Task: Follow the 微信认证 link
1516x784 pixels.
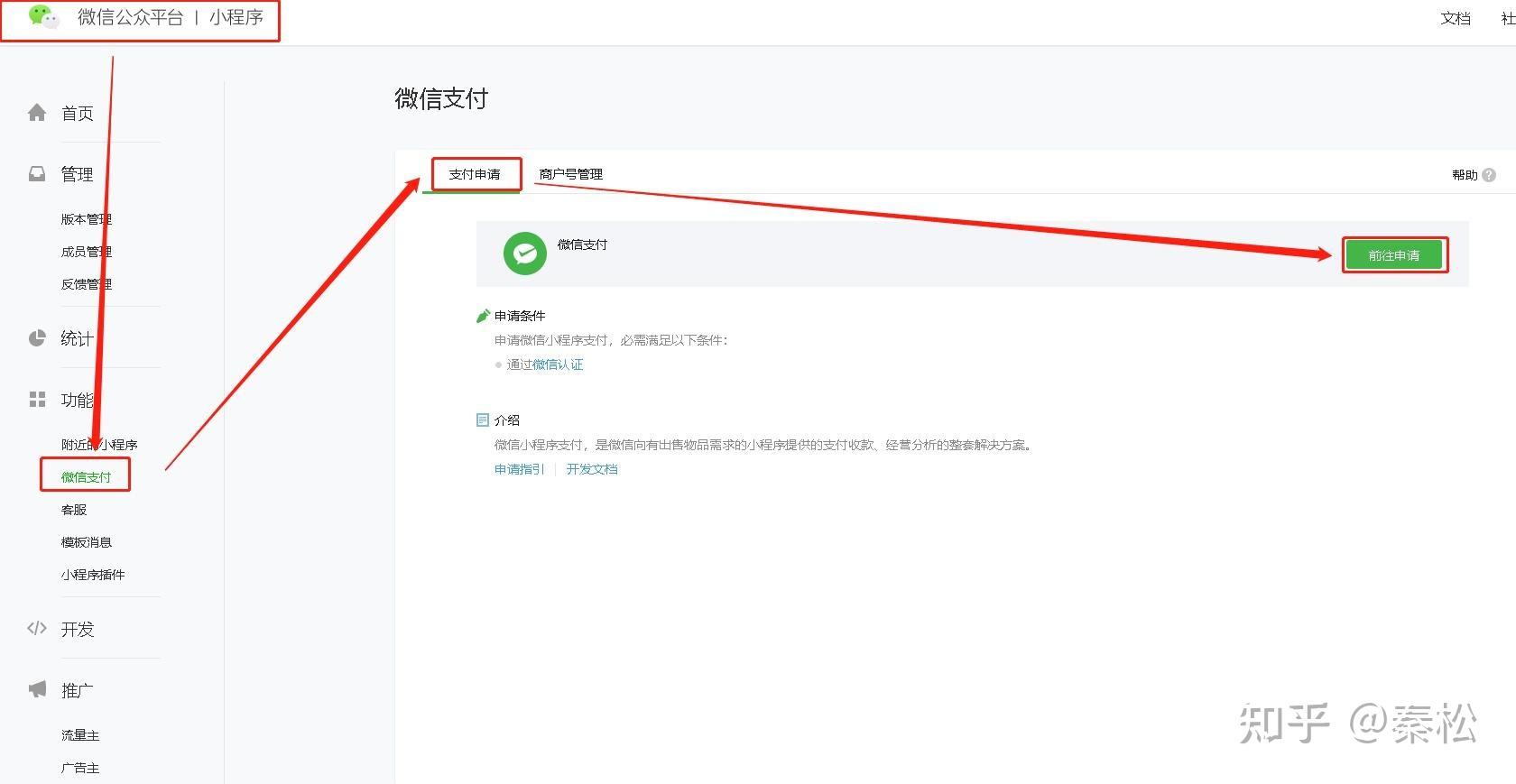Action: pos(558,364)
